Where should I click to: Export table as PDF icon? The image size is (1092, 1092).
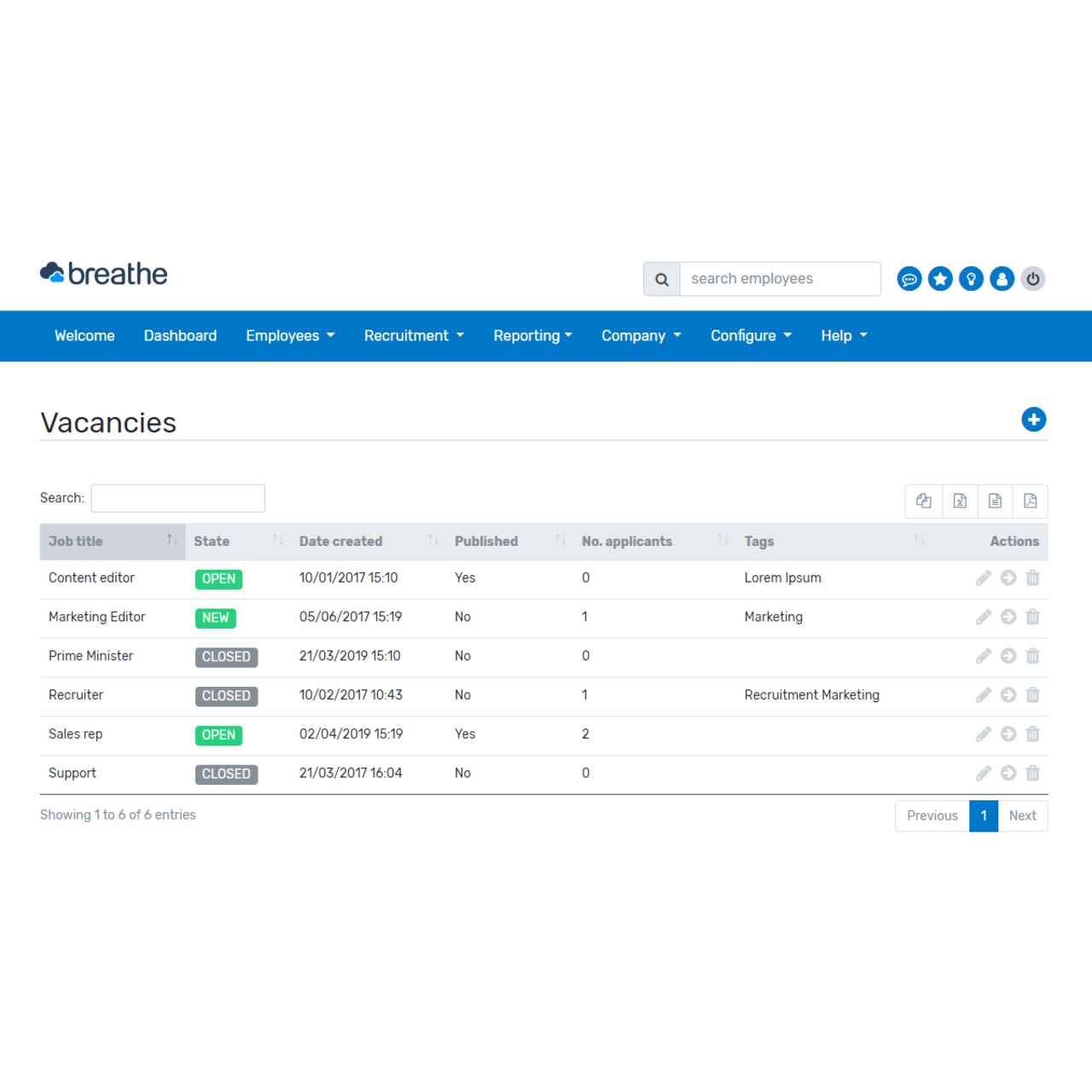[x=1030, y=501]
